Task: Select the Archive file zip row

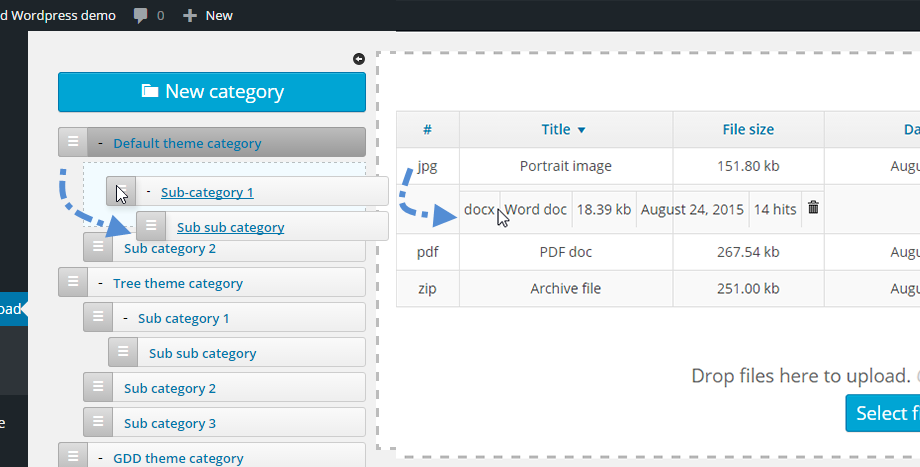Action: pos(565,288)
